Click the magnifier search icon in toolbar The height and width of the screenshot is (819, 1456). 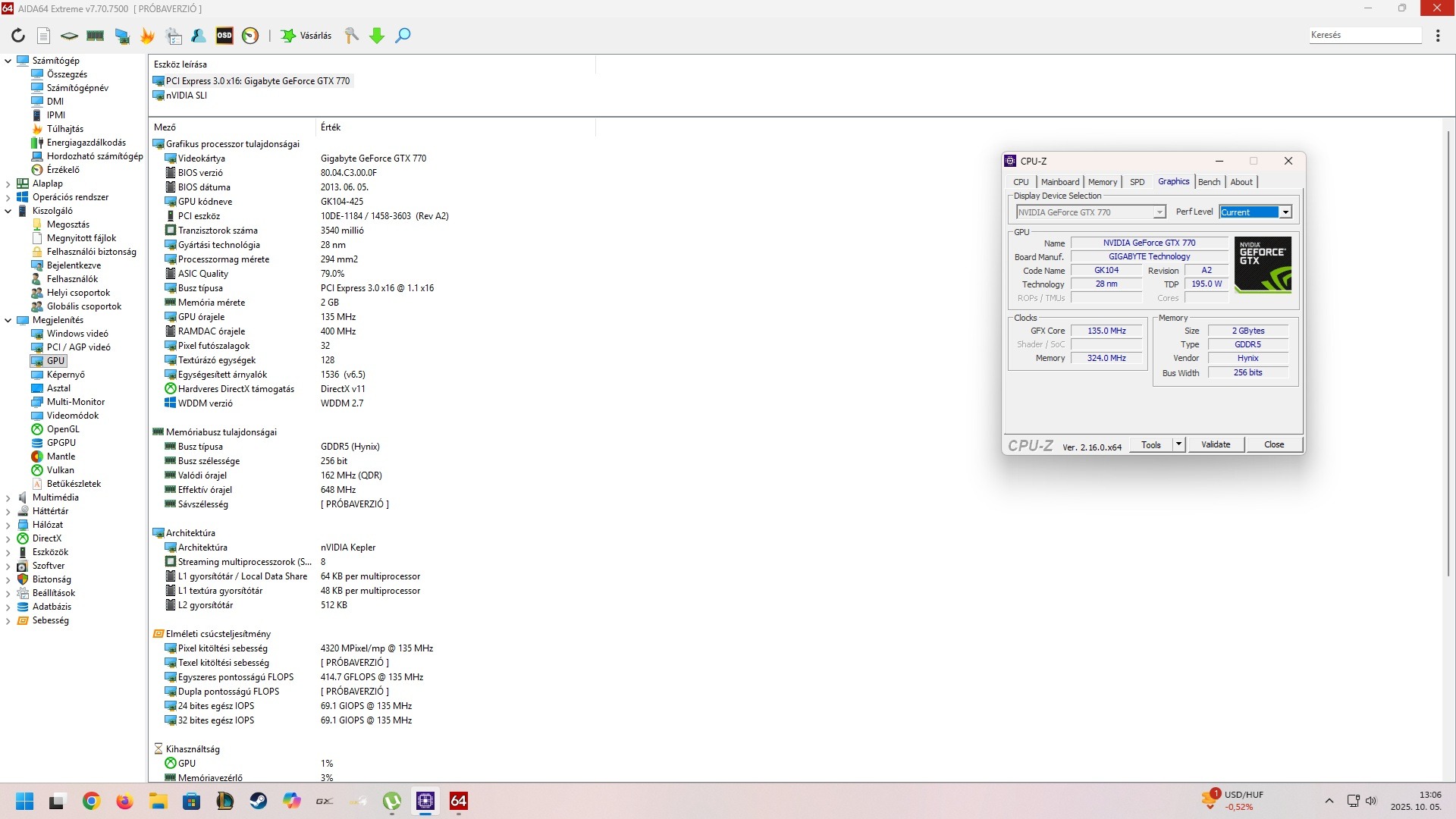403,36
